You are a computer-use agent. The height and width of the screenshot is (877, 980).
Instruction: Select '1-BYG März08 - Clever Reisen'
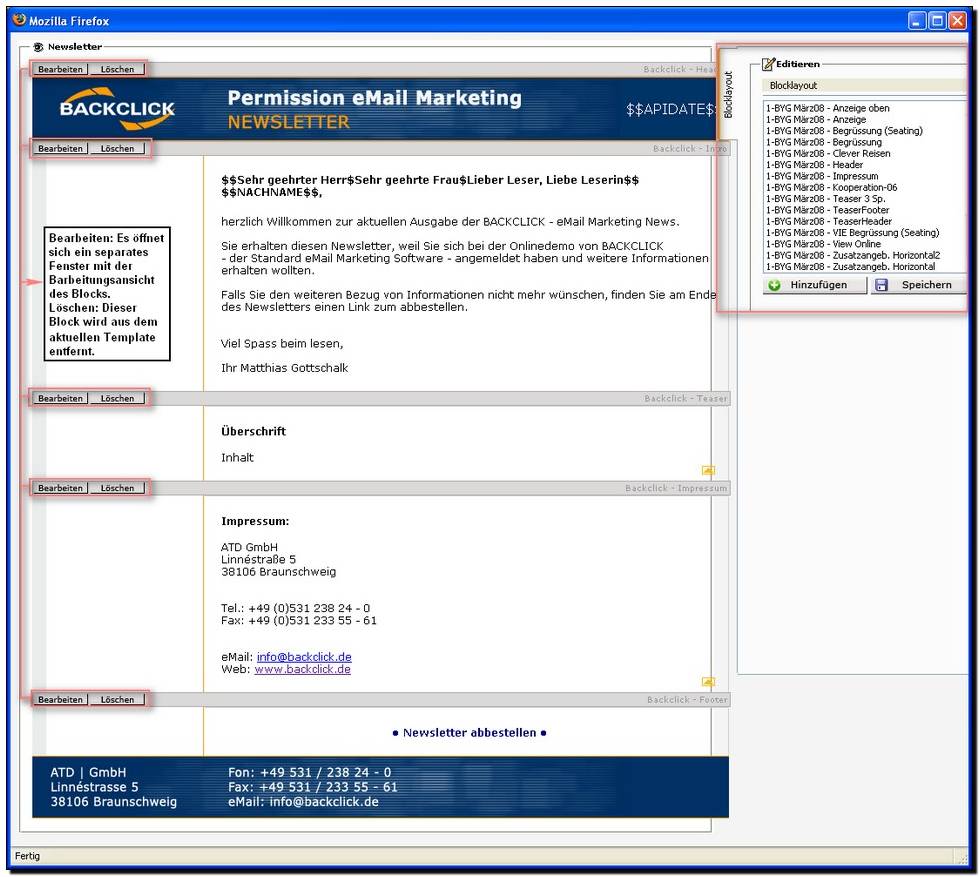(828, 153)
